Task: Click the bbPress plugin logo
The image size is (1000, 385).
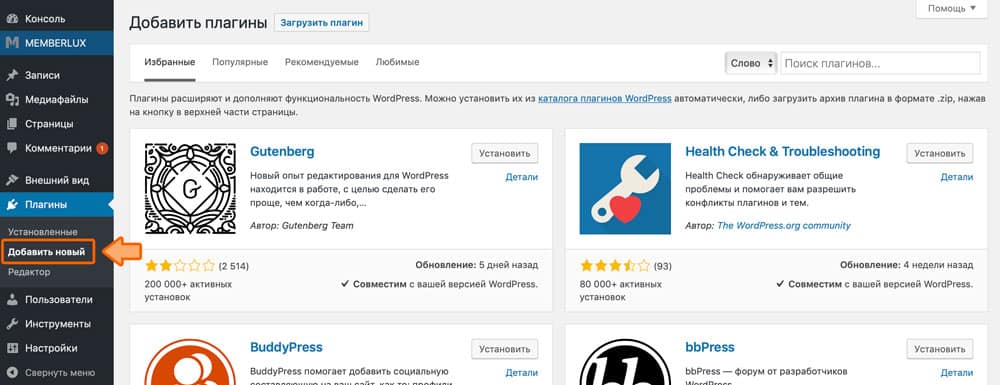Action: coord(625,362)
